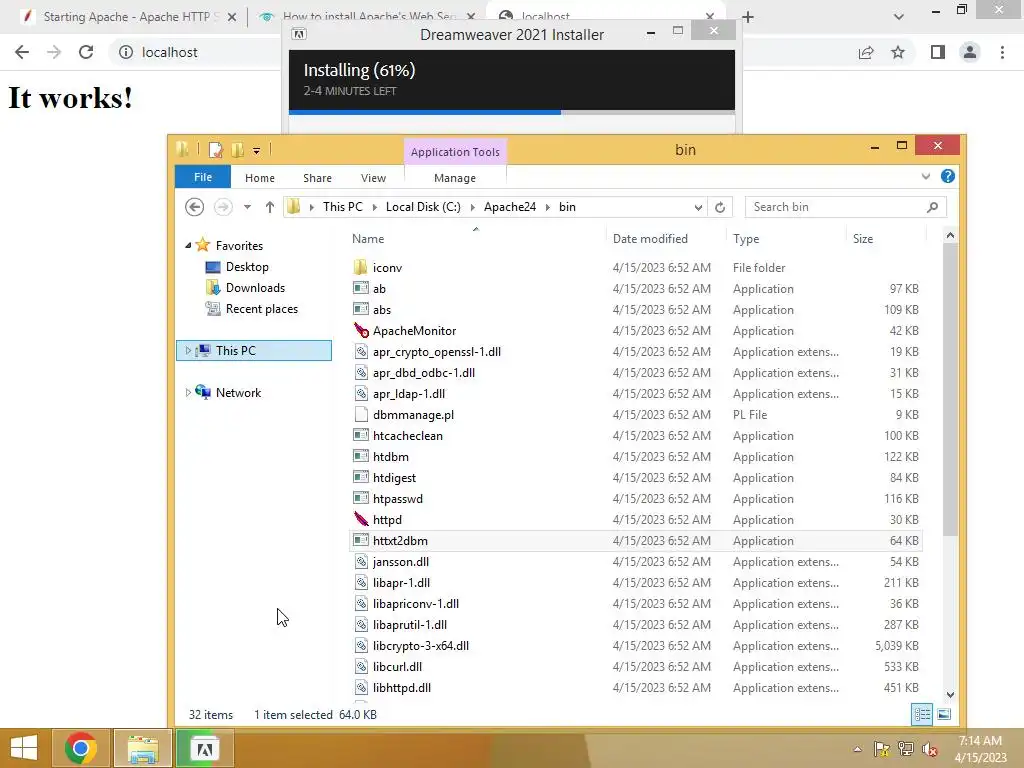Expand the Network tree node

(x=188, y=392)
